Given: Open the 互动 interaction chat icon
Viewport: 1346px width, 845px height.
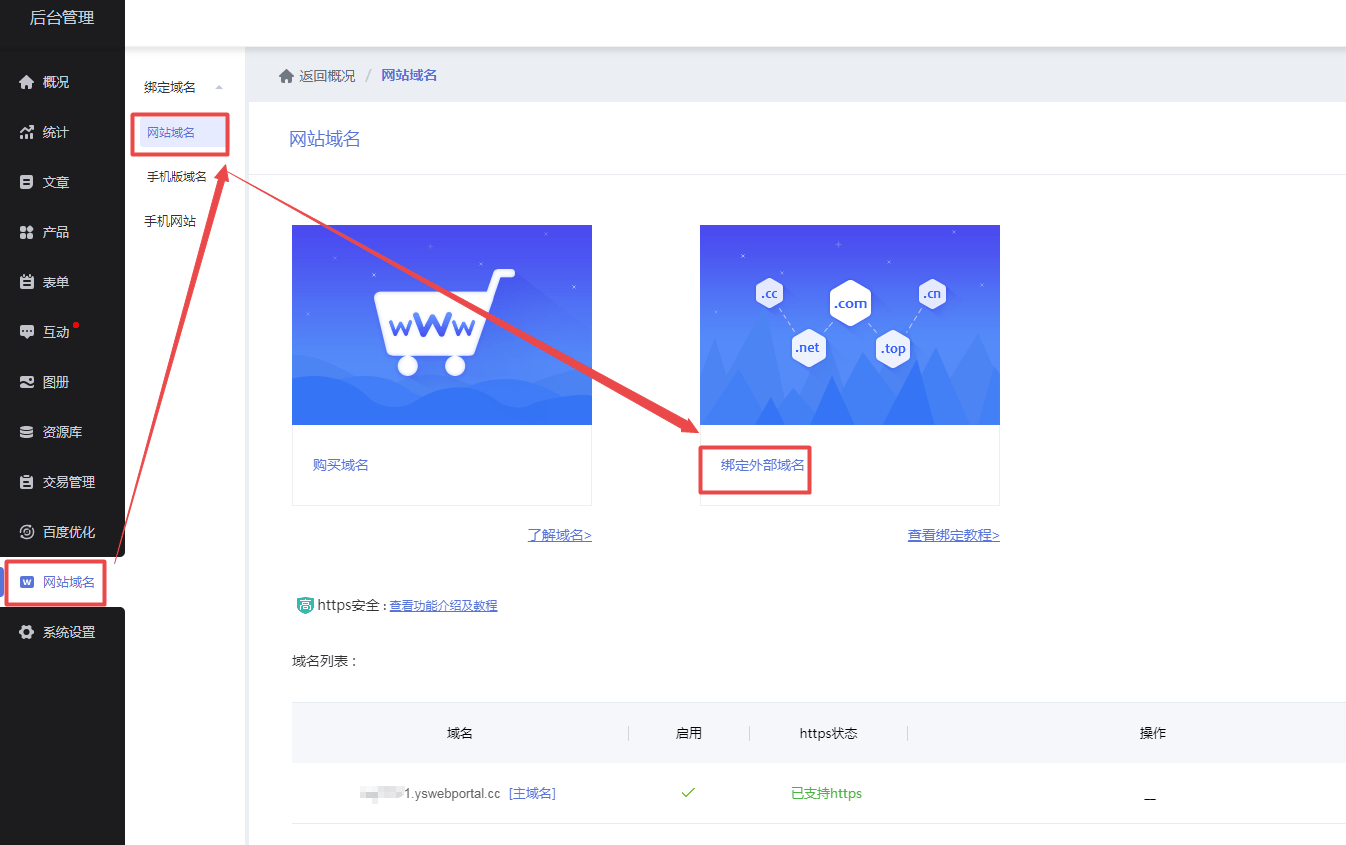Looking at the screenshot, I should [25, 332].
